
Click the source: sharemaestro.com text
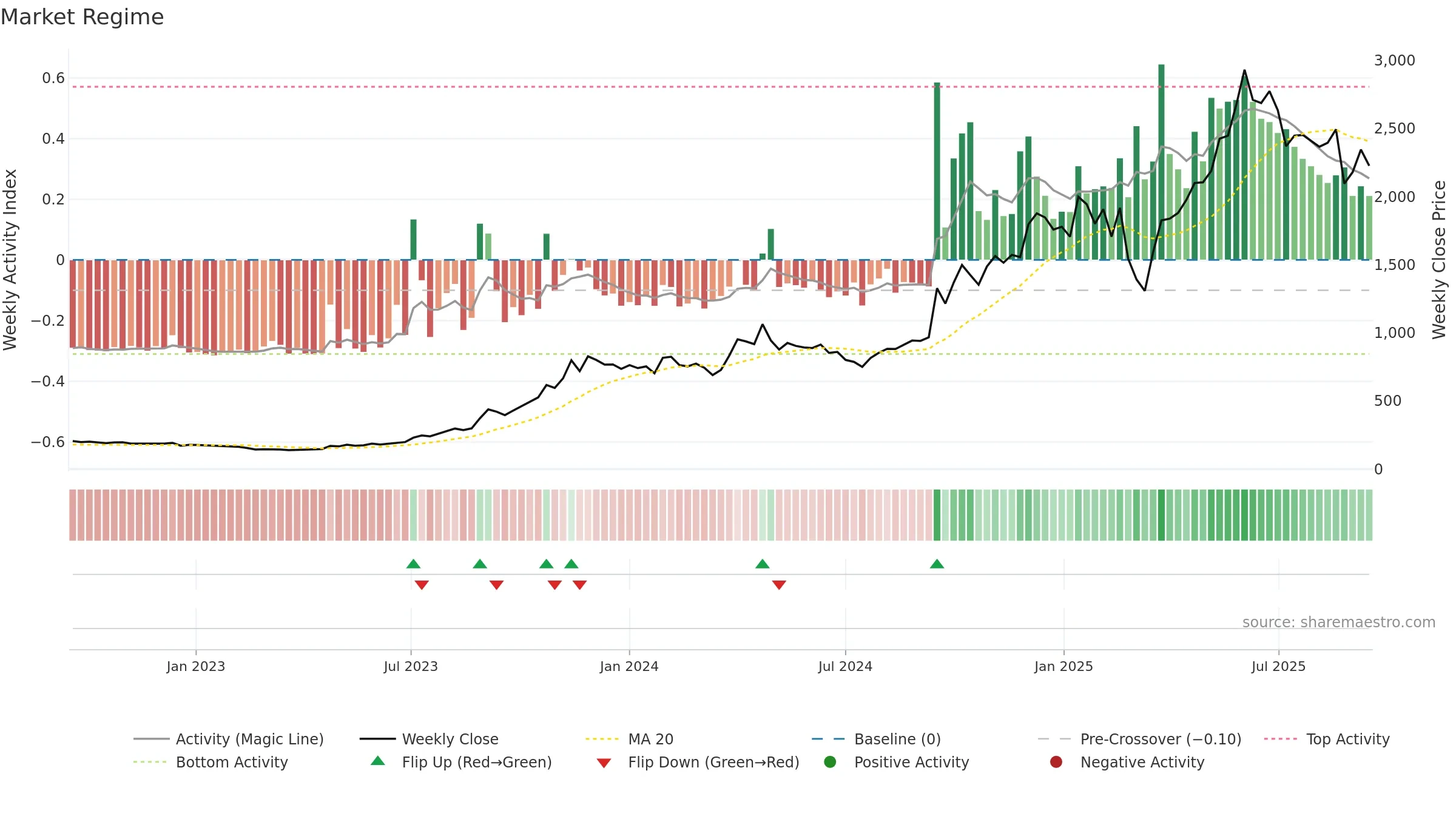pyautogui.click(x=1339, y=622)
